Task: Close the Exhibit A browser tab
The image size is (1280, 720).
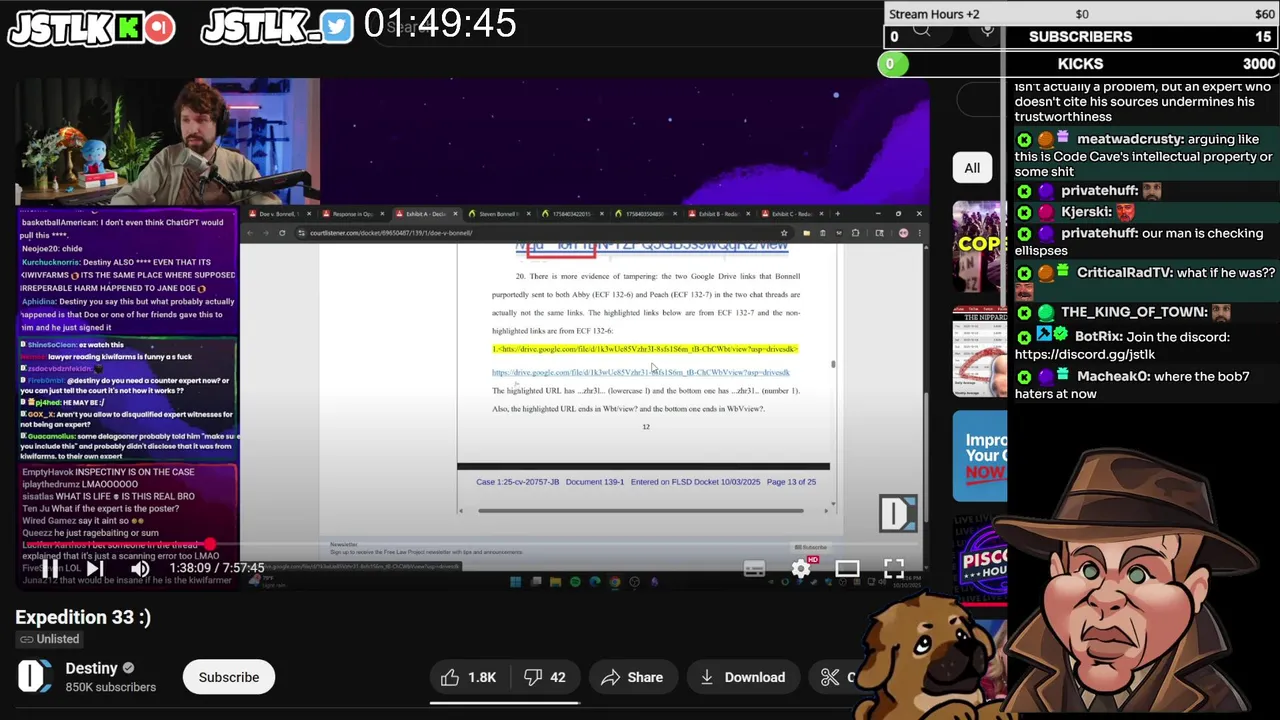Action: coord(455,214)
